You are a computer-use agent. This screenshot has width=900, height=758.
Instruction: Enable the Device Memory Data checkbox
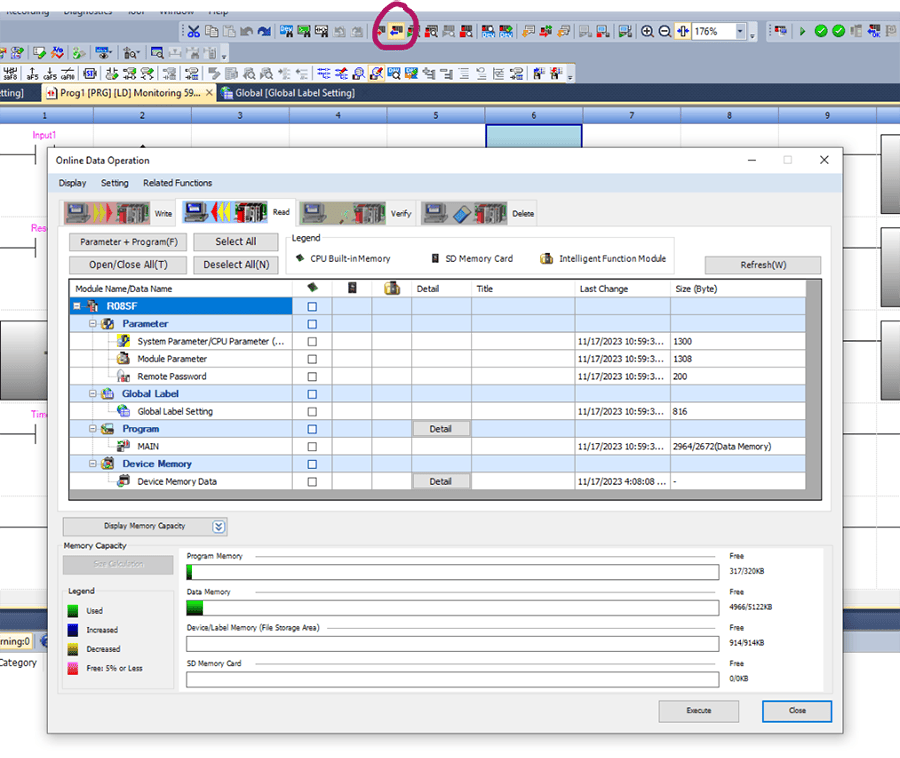pos(312,482)
